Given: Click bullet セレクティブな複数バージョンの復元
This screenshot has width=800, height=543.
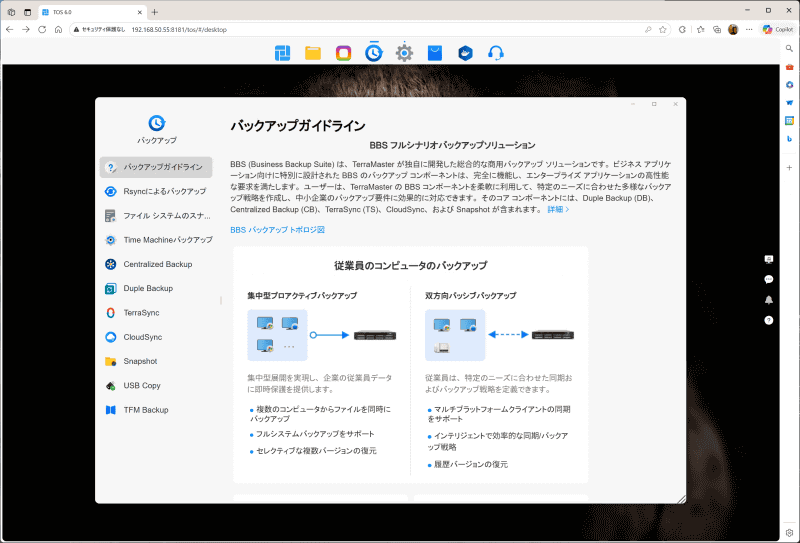Looking at the screenshot, I should [x=316, y=451].
